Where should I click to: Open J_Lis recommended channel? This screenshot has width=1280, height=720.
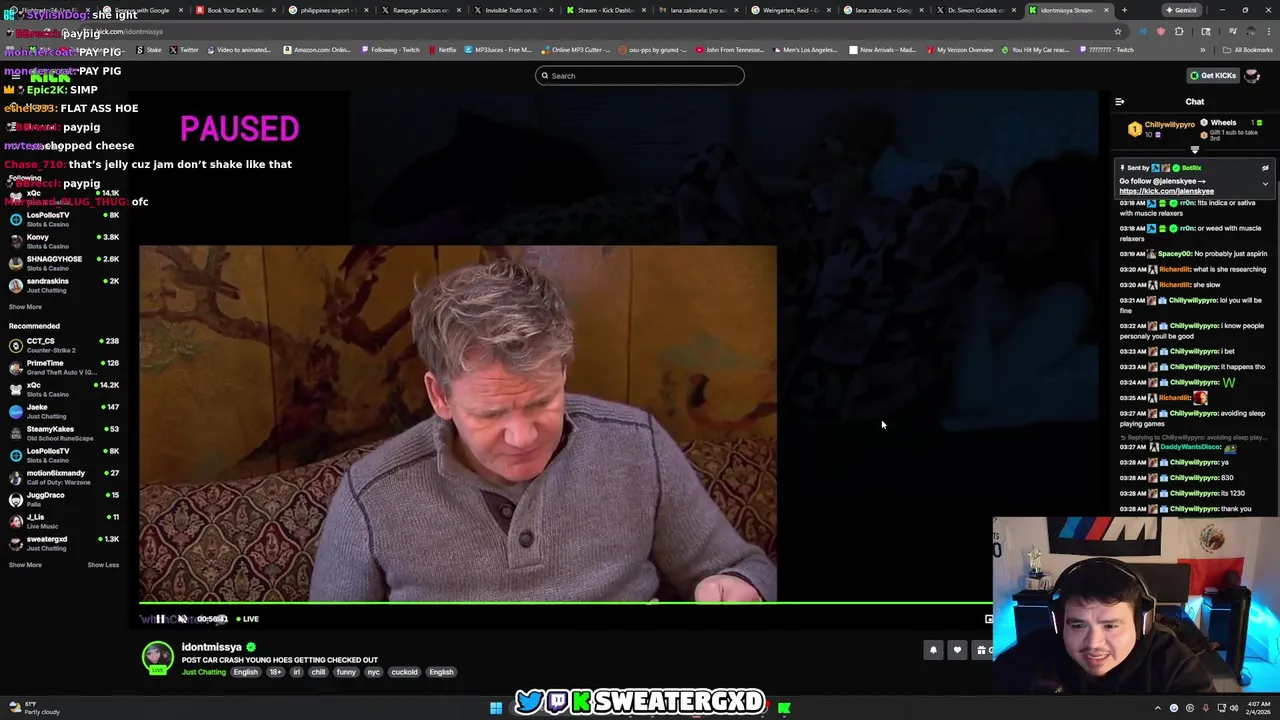pyautogui.click(x=62, y=520)
